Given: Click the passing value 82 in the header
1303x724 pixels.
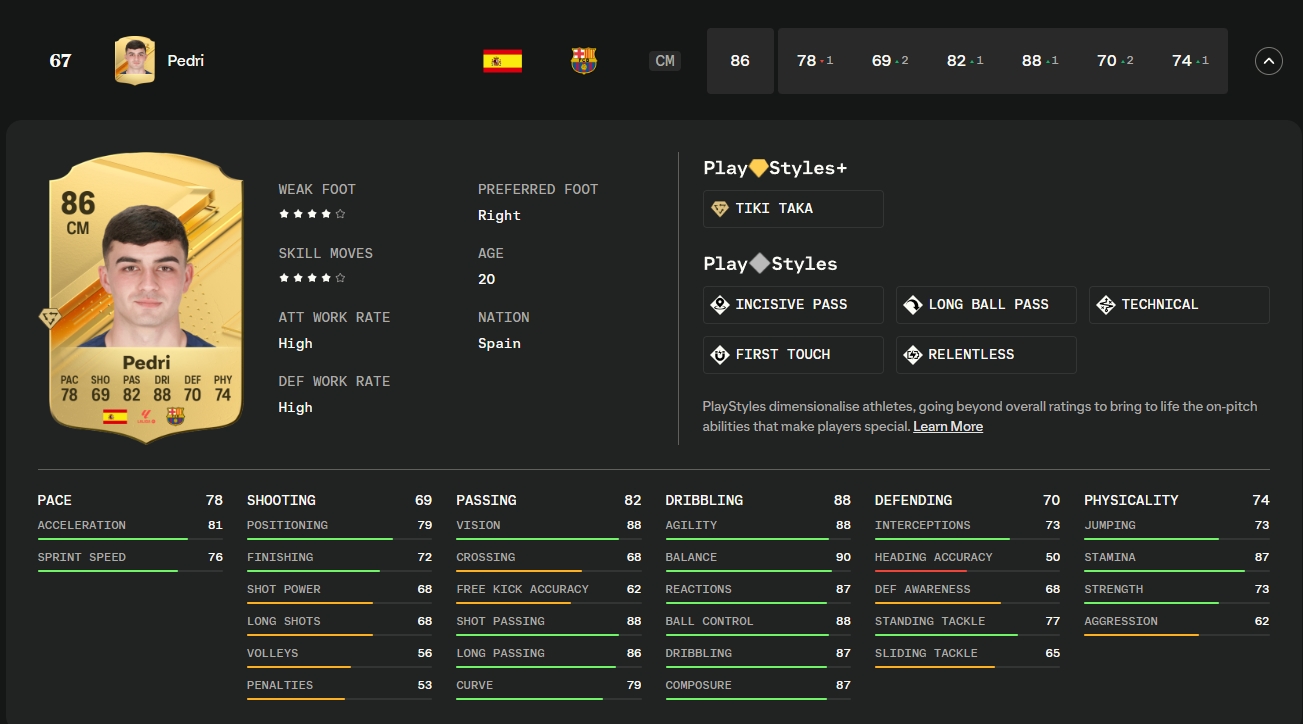Looking at the screenshot, I should pos(956,61).
